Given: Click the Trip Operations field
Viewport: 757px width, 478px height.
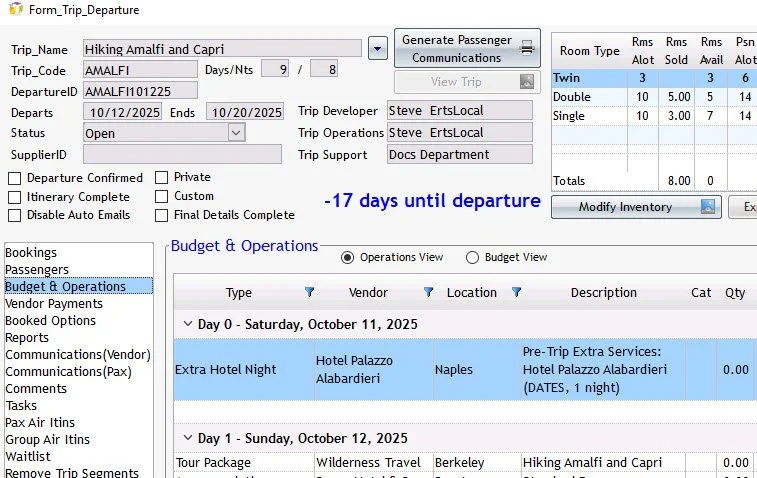Looking at the screenshot, I should pyautogui.click(x=460, y=132).
